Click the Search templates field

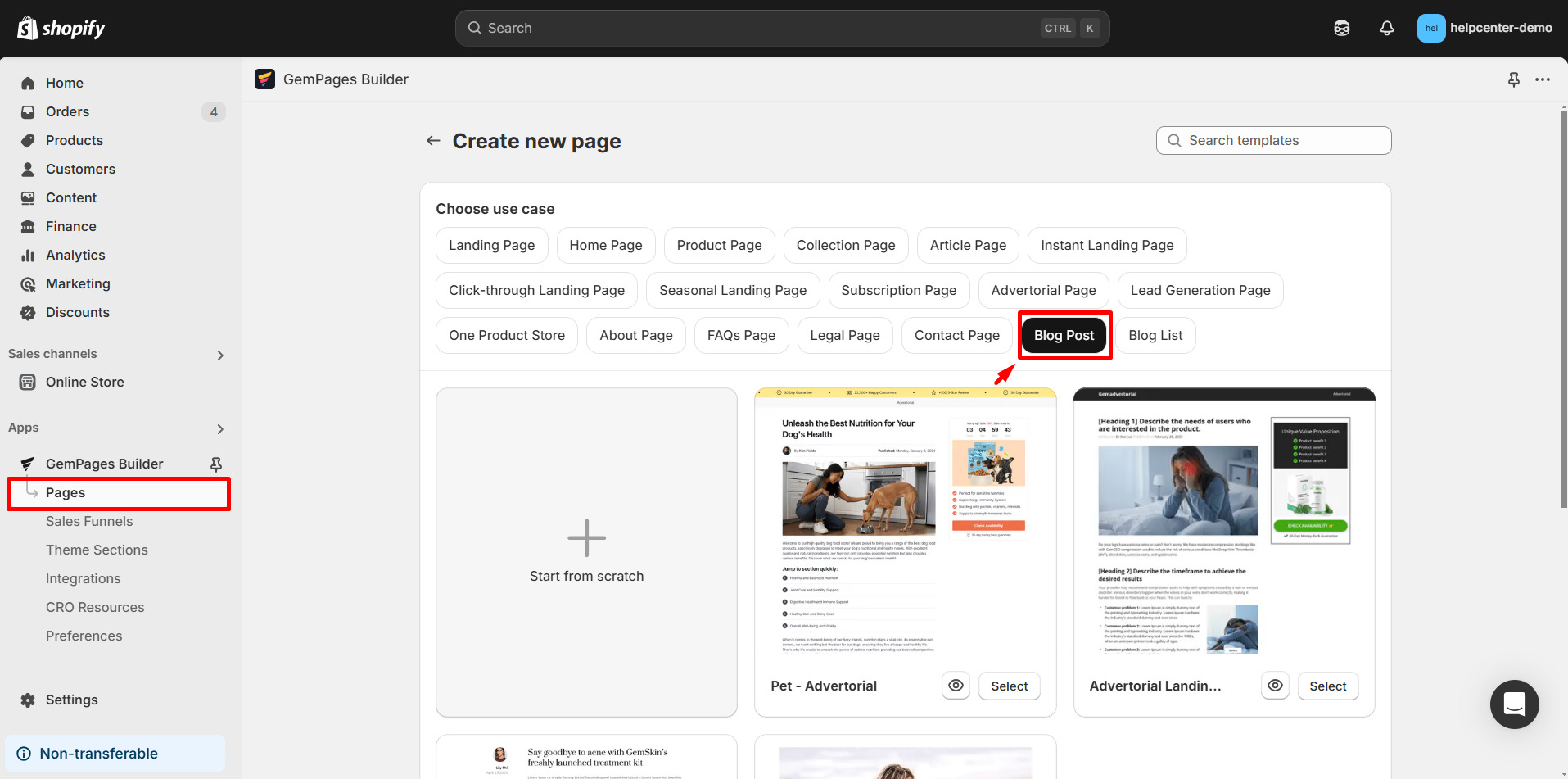[x=1272, y=140]
